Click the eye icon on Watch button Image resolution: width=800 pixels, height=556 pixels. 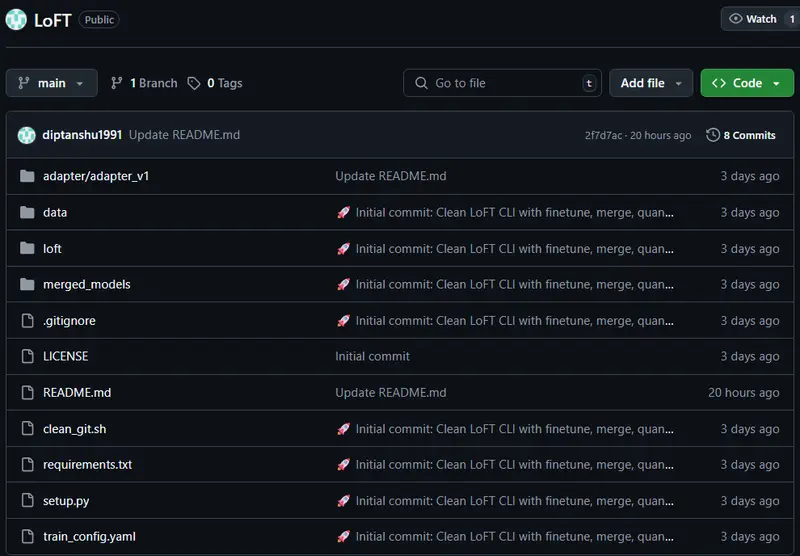tap(735, 19)
